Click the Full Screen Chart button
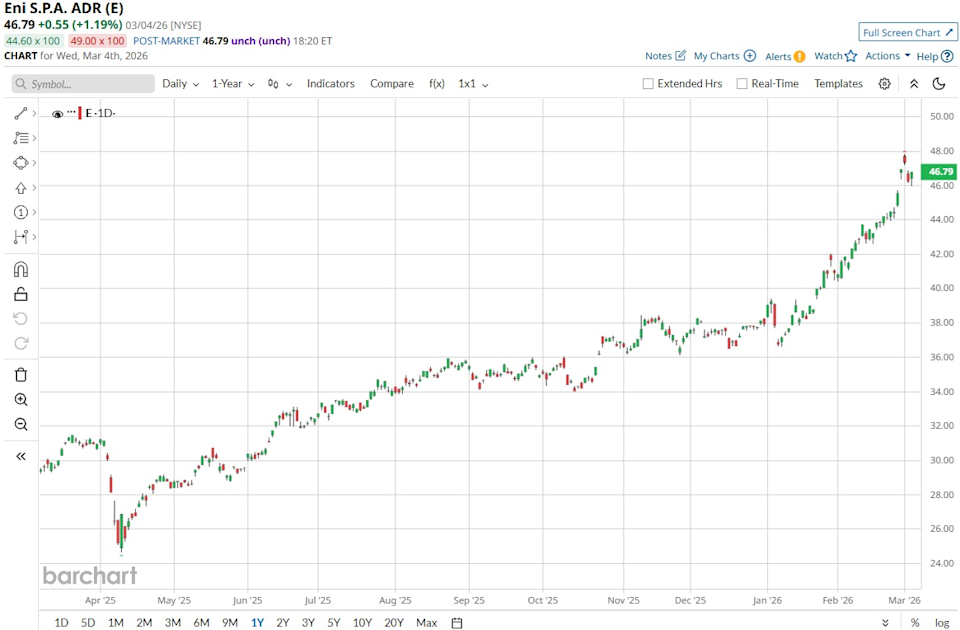Screen dimensions: 960x630 point(906,31)
